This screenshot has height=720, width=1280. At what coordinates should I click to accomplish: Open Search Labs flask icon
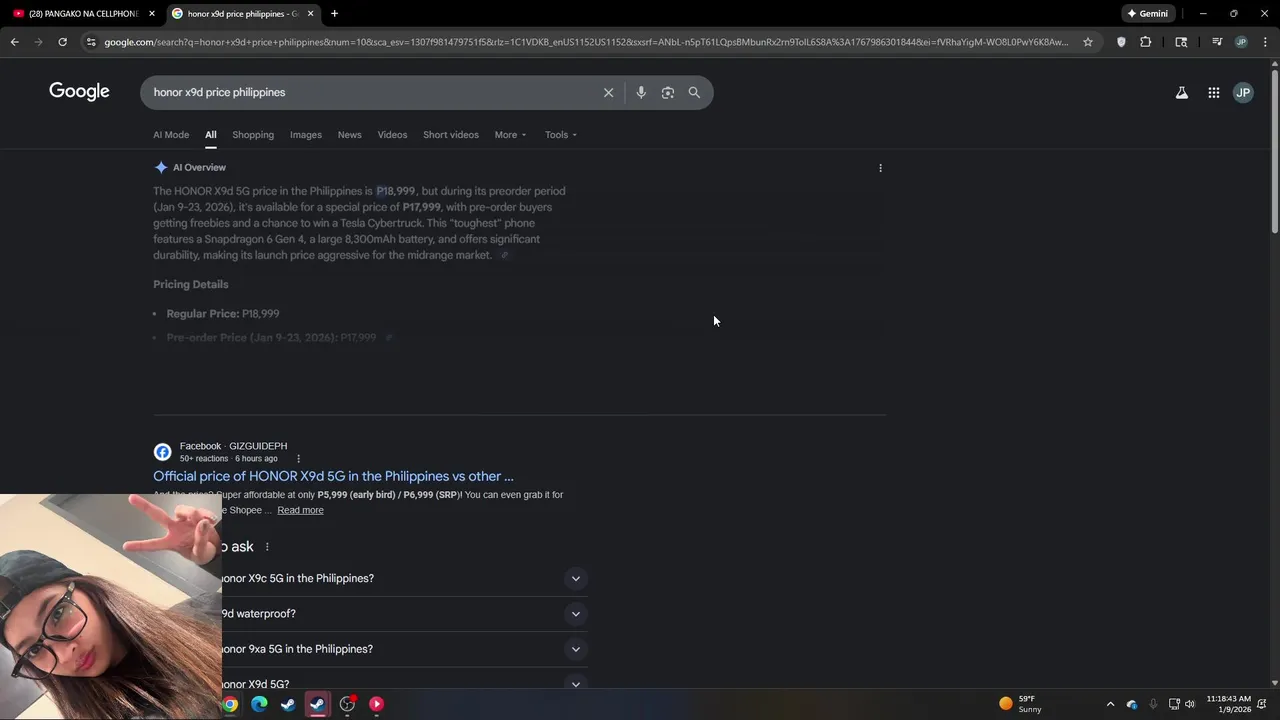[x=1181, y=92]
